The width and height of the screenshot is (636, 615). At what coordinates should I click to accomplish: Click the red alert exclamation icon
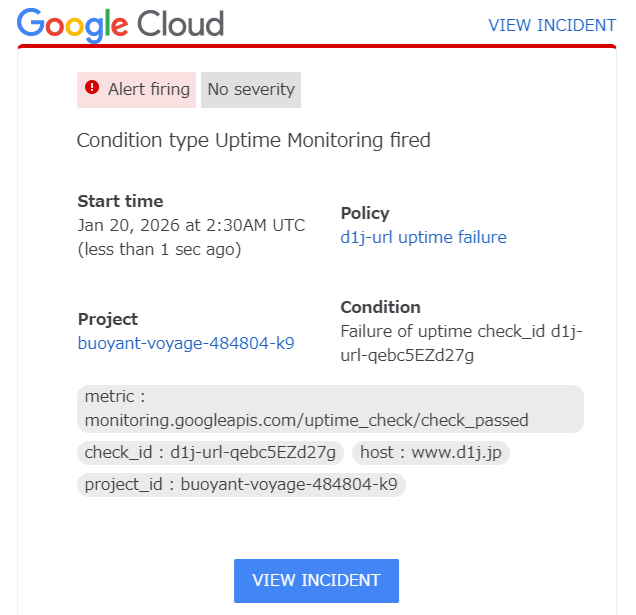click(92, 88)
